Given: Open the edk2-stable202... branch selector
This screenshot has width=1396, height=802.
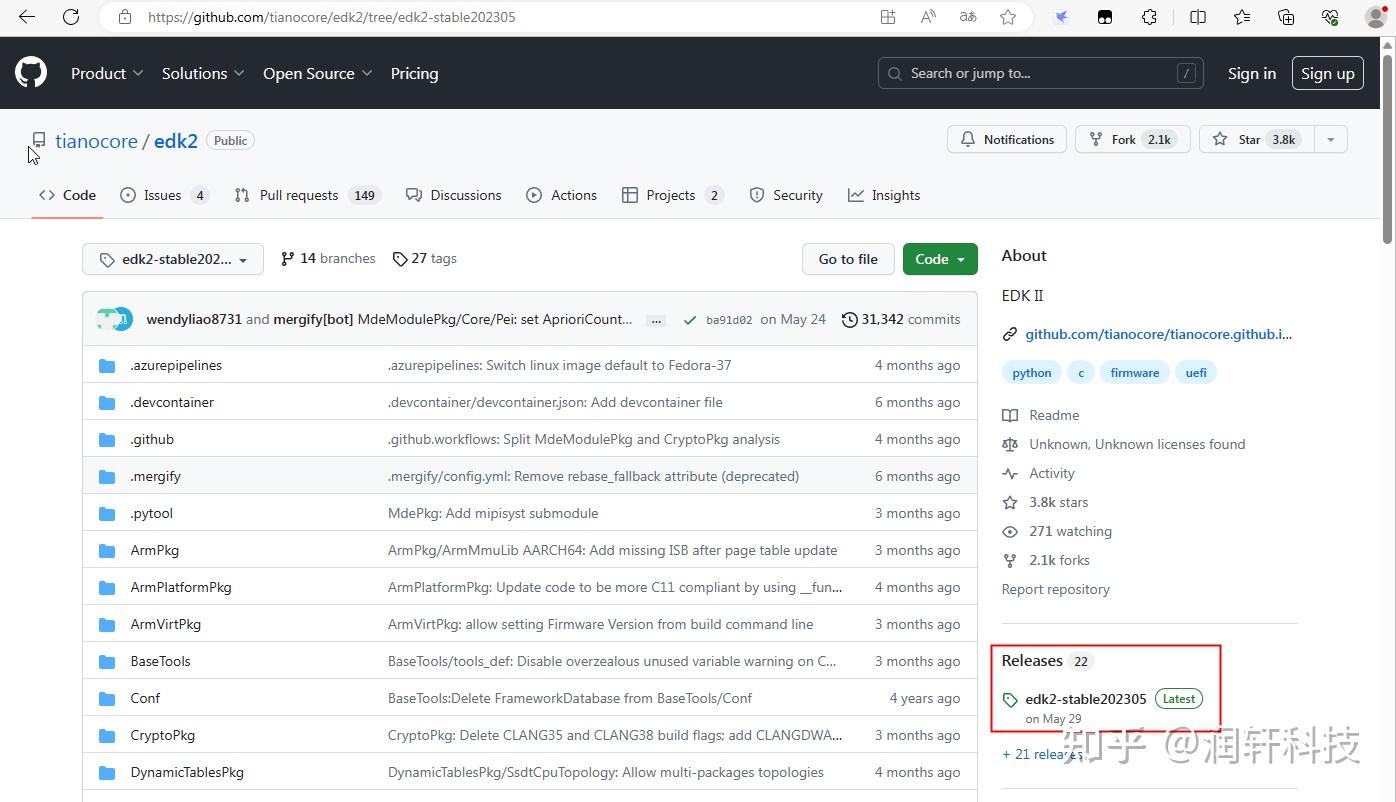Looking at the screenshot, I should (173, 259).
